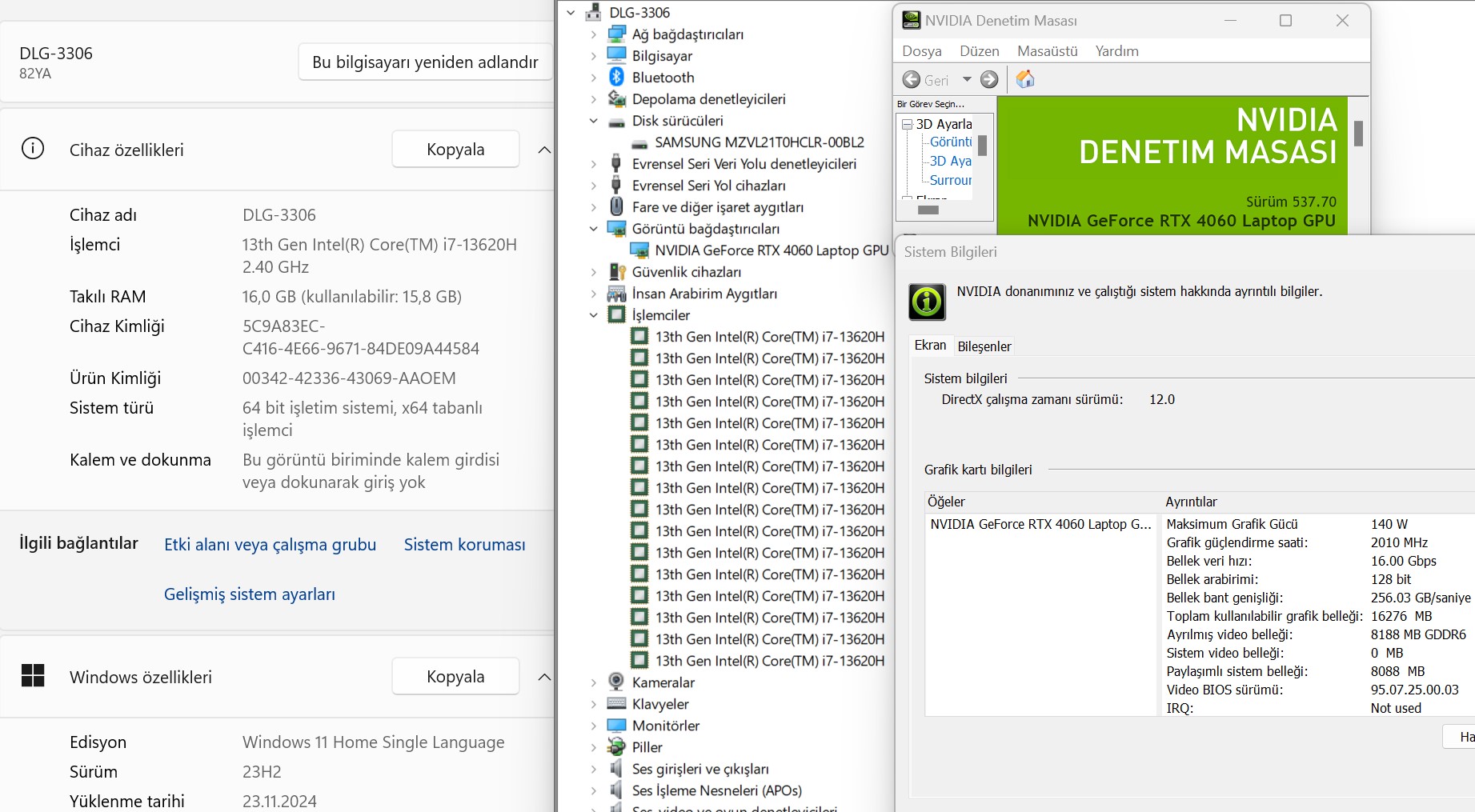The height and width of the screenshot is (812, 1475).
Task: Click Kopyala next to Windows özellikleri
Action: 455,677
